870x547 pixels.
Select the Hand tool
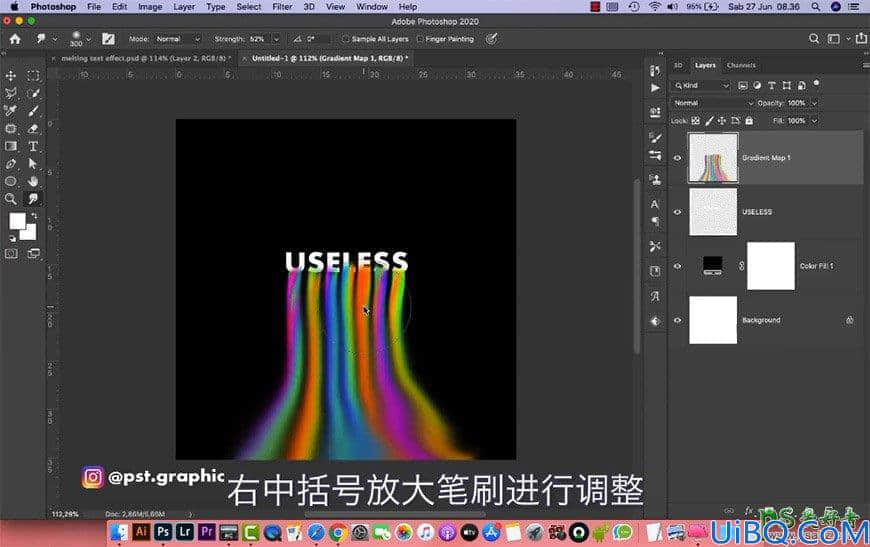tap(33, 181)
